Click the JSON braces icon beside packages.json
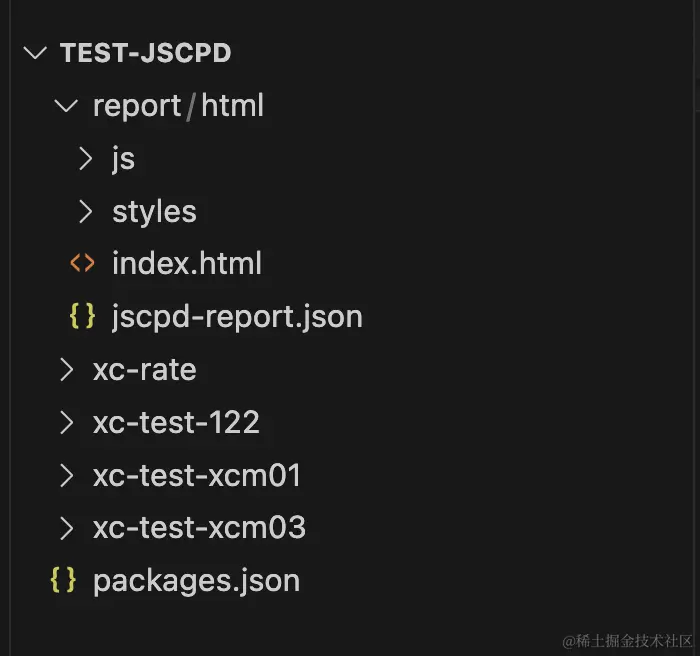The height and width of the screenshot is (656, 700). [62, 581]
